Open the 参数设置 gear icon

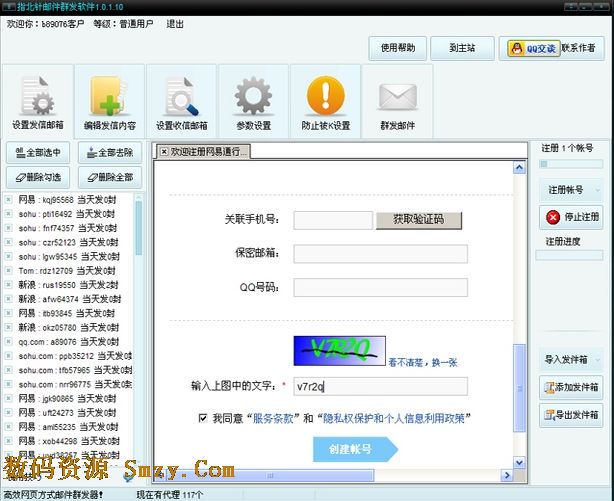[x=253, y=101]
